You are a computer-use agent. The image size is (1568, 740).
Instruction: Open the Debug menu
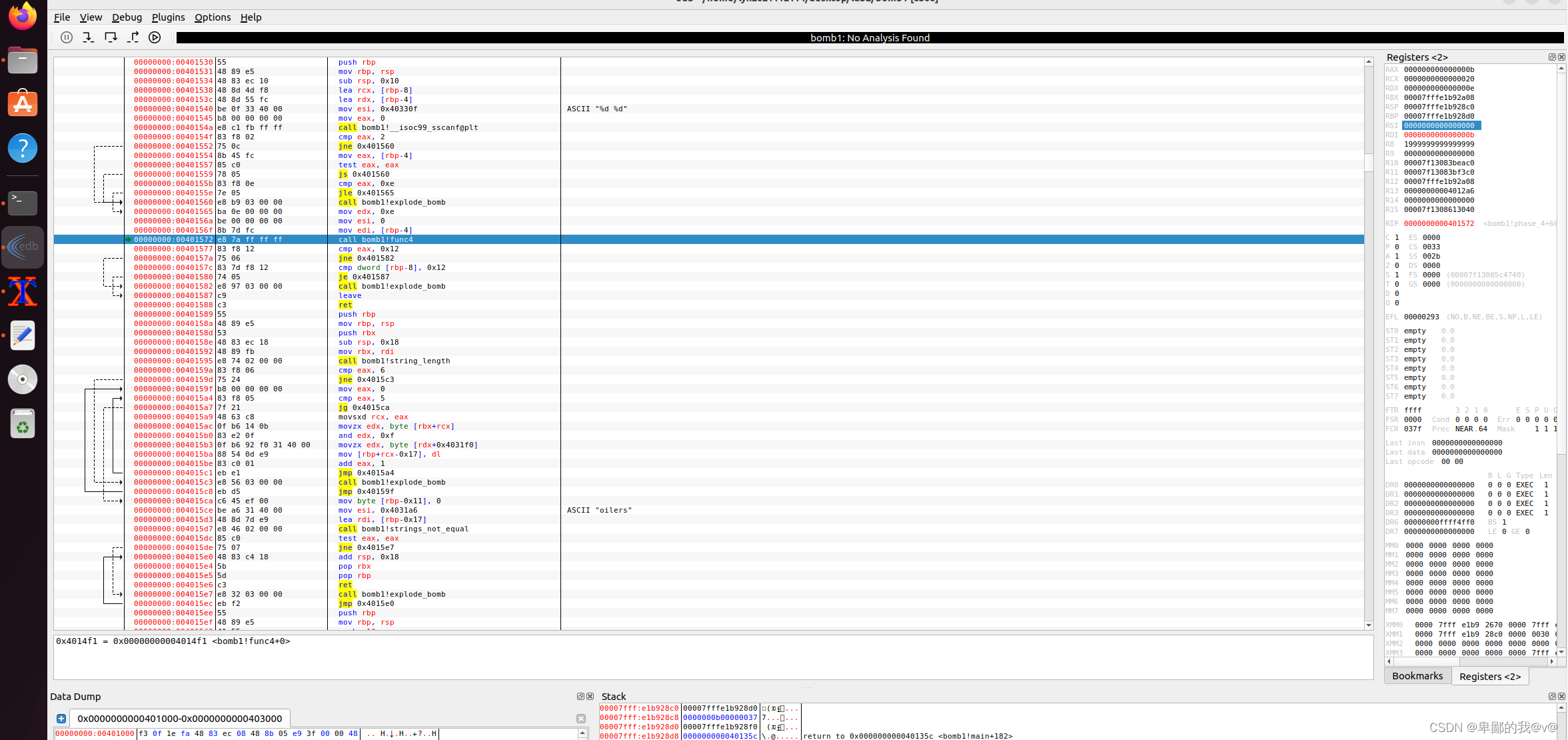click(x=127, y=17)
